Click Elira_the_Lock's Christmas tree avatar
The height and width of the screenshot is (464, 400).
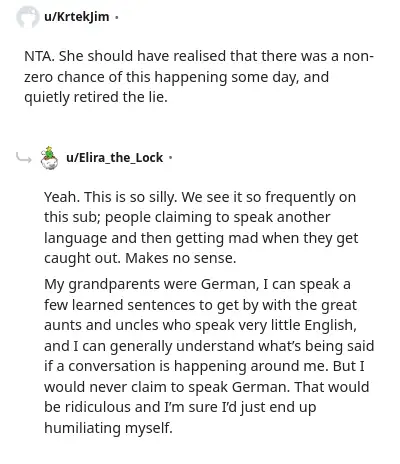click(49, 158)
